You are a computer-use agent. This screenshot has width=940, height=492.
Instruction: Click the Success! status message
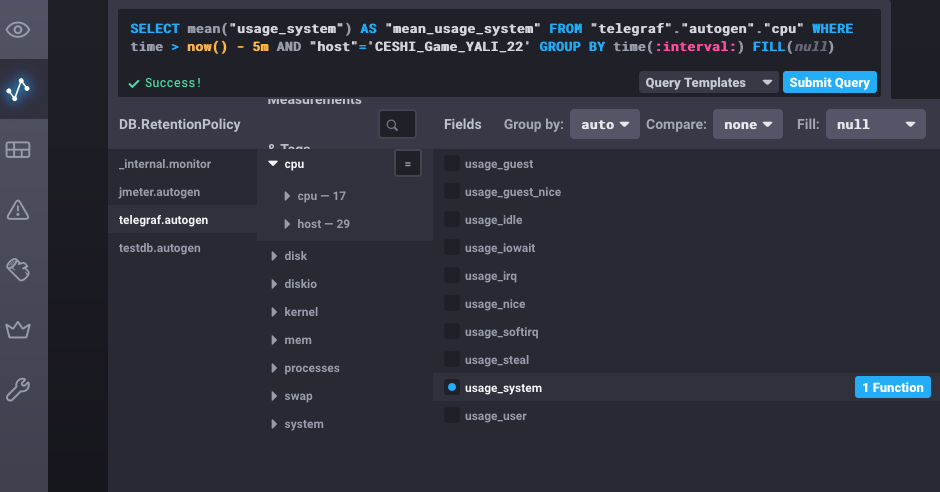[165, 83]
